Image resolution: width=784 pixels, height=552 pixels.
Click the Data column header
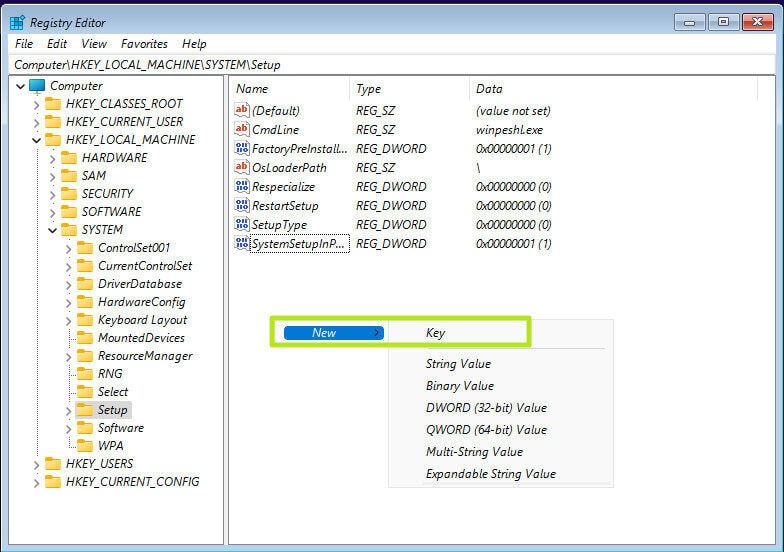point(489,89)
